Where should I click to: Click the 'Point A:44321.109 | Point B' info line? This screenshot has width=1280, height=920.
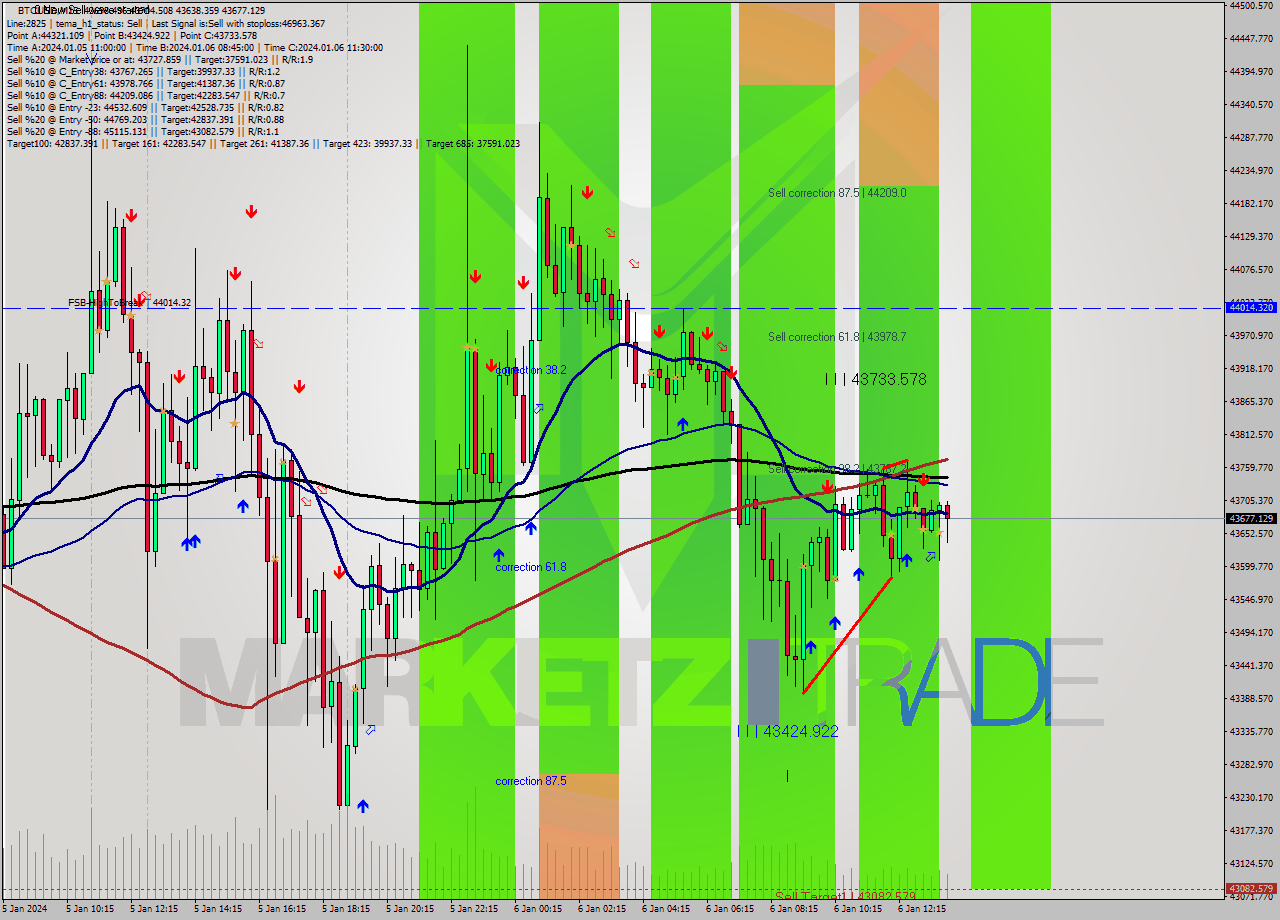[132, 35]
